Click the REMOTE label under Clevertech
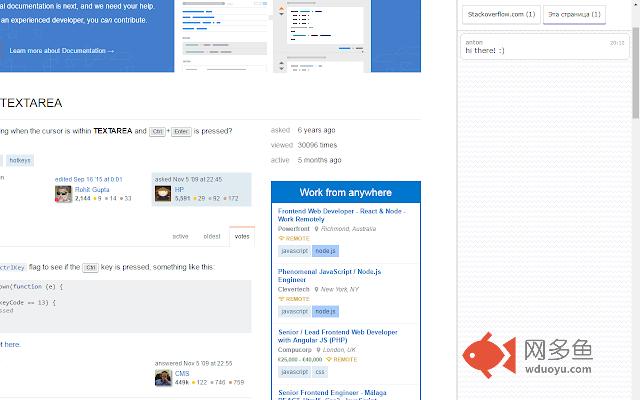The image size is (640, 400). (x=294, y=299)
